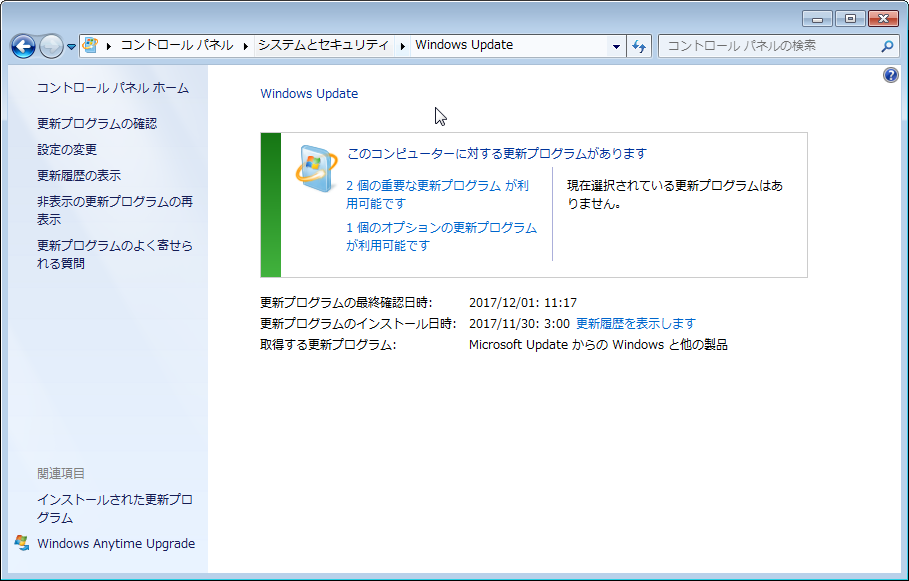909x581 pixels.
Task: Open 2 個の重要な更新プログラム link
Action: (438, 194)
